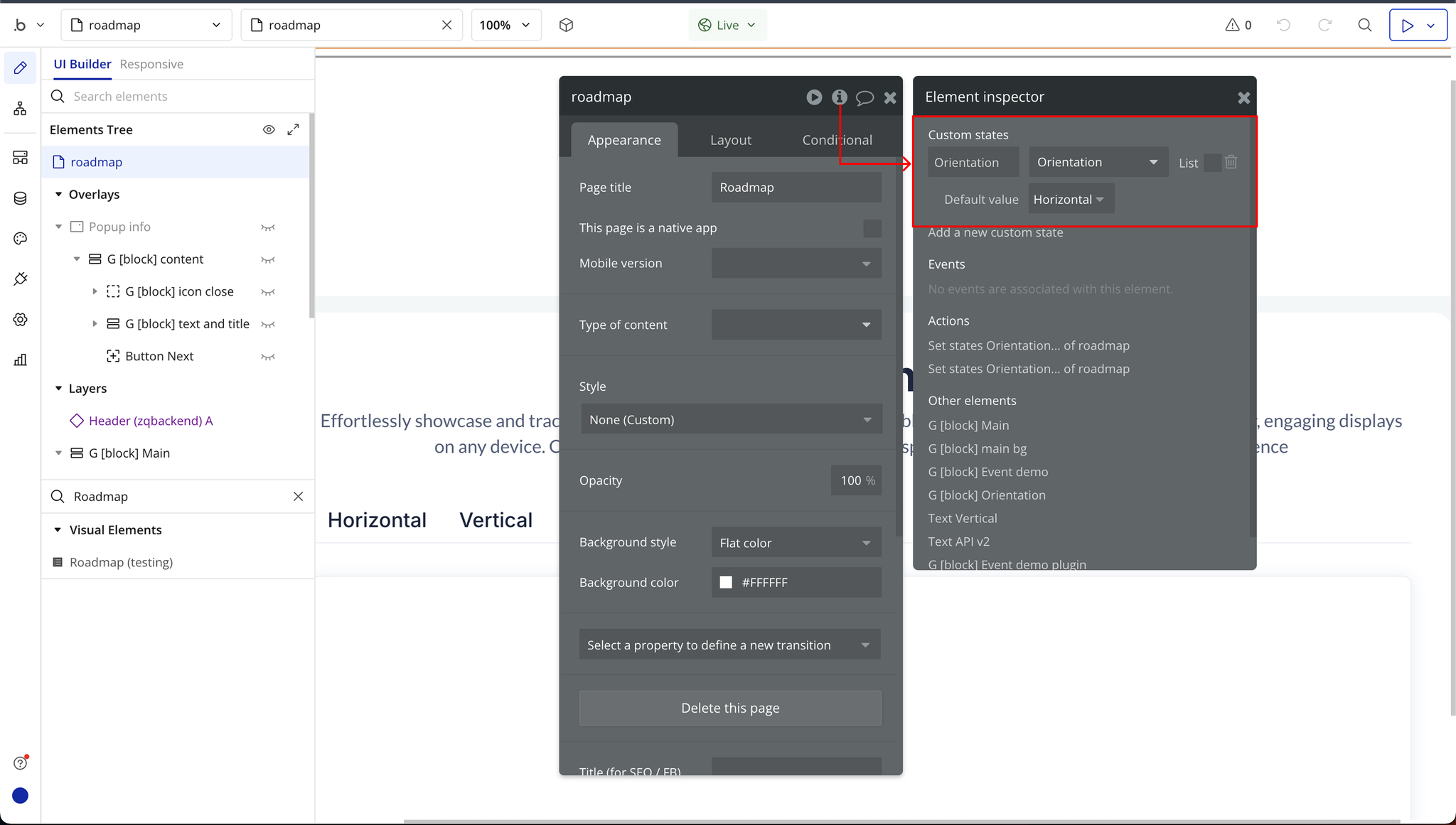Viewport: 1456px width, 825px height.
Task: Open the Default value Horizontal dropdown
Action: pyautogui.click(x=1069, y=200)
